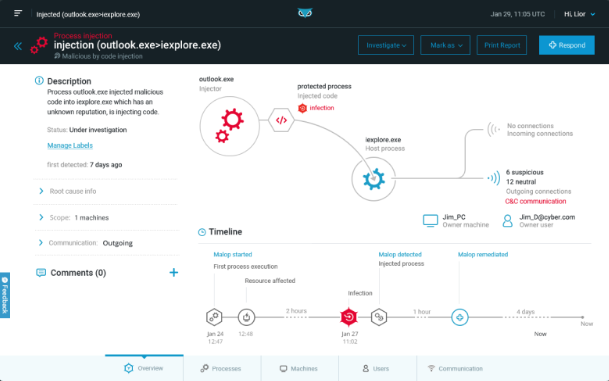Click the Description info icon
The image size is (609, 381).
[x=39, y=80]
